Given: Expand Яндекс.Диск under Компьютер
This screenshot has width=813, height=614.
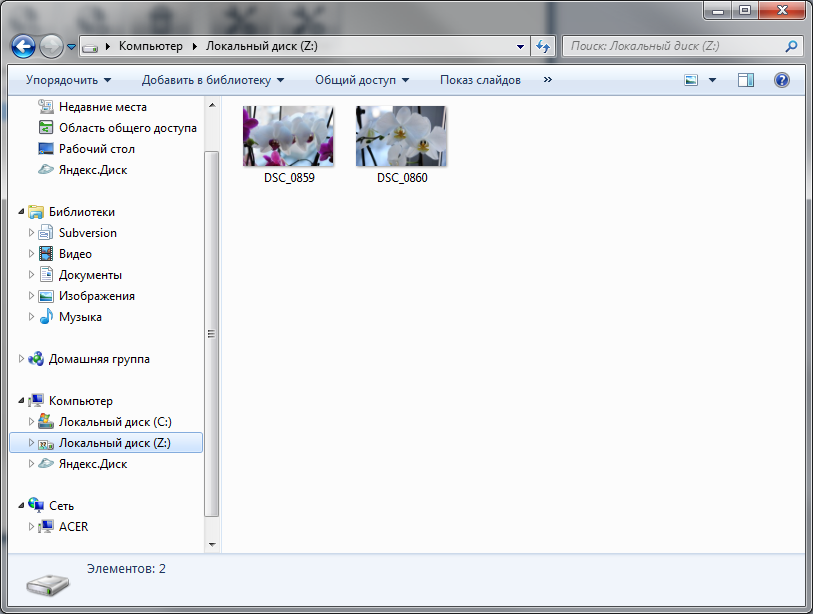Looking at the screenshot, I should pyautogui.click(x=31, y=464).
